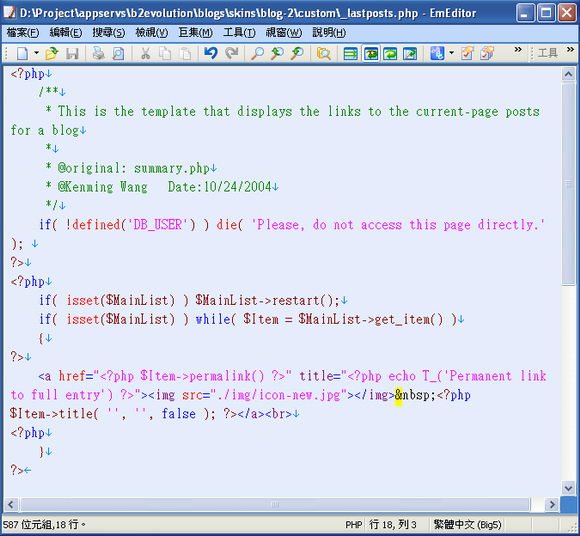The image size is (580, 536).
Task: Create a new file with the New icon
Action: point(22,54)
